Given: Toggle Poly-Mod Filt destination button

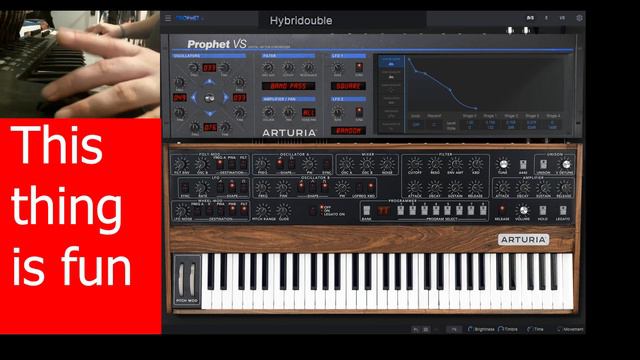Looking at the screenshot, I should 243,164.
